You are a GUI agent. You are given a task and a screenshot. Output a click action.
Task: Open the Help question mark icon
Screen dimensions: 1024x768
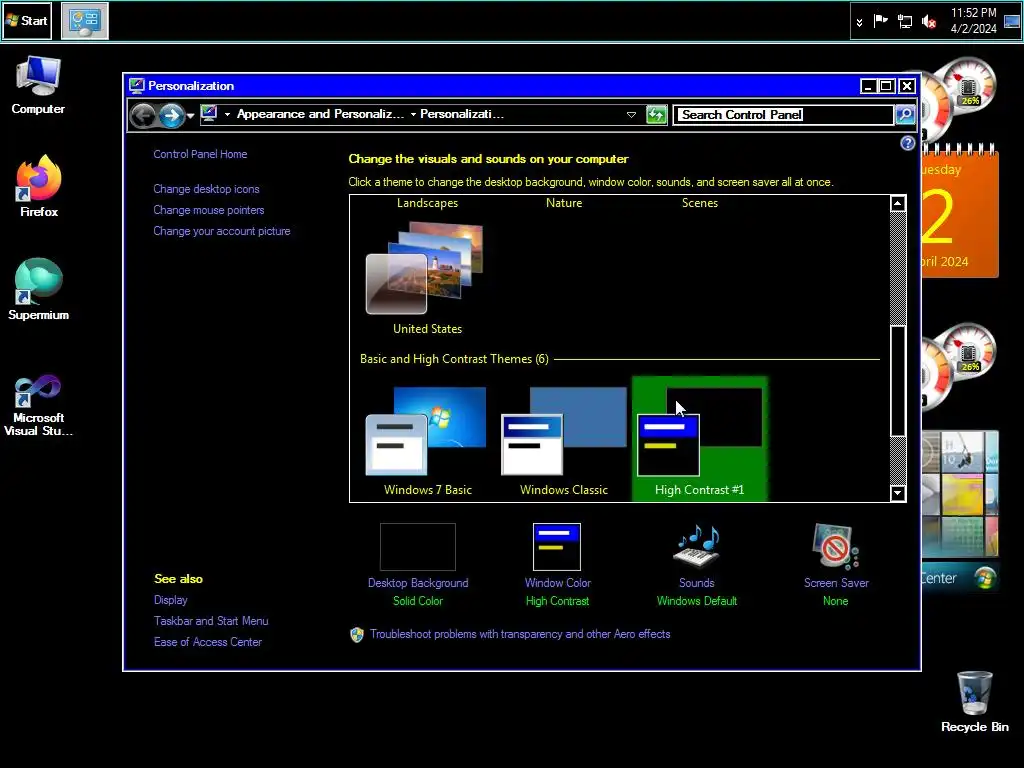click(x=907, y=143)
